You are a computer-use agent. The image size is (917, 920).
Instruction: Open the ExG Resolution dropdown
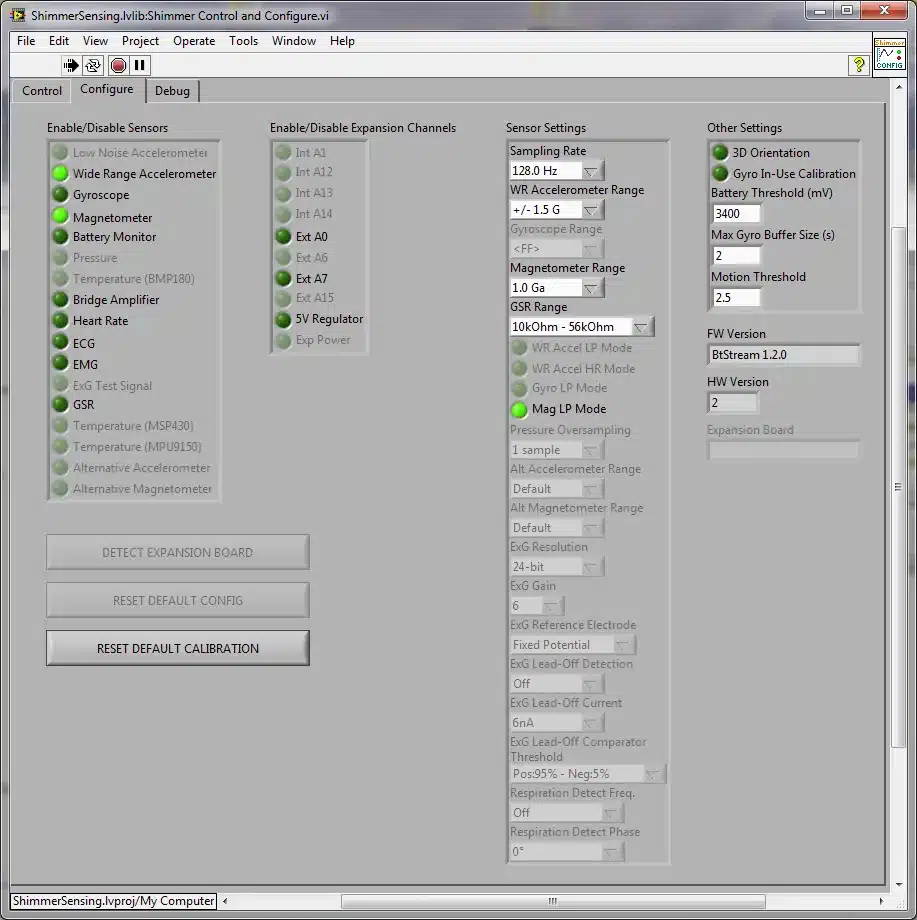click(591, 567)
